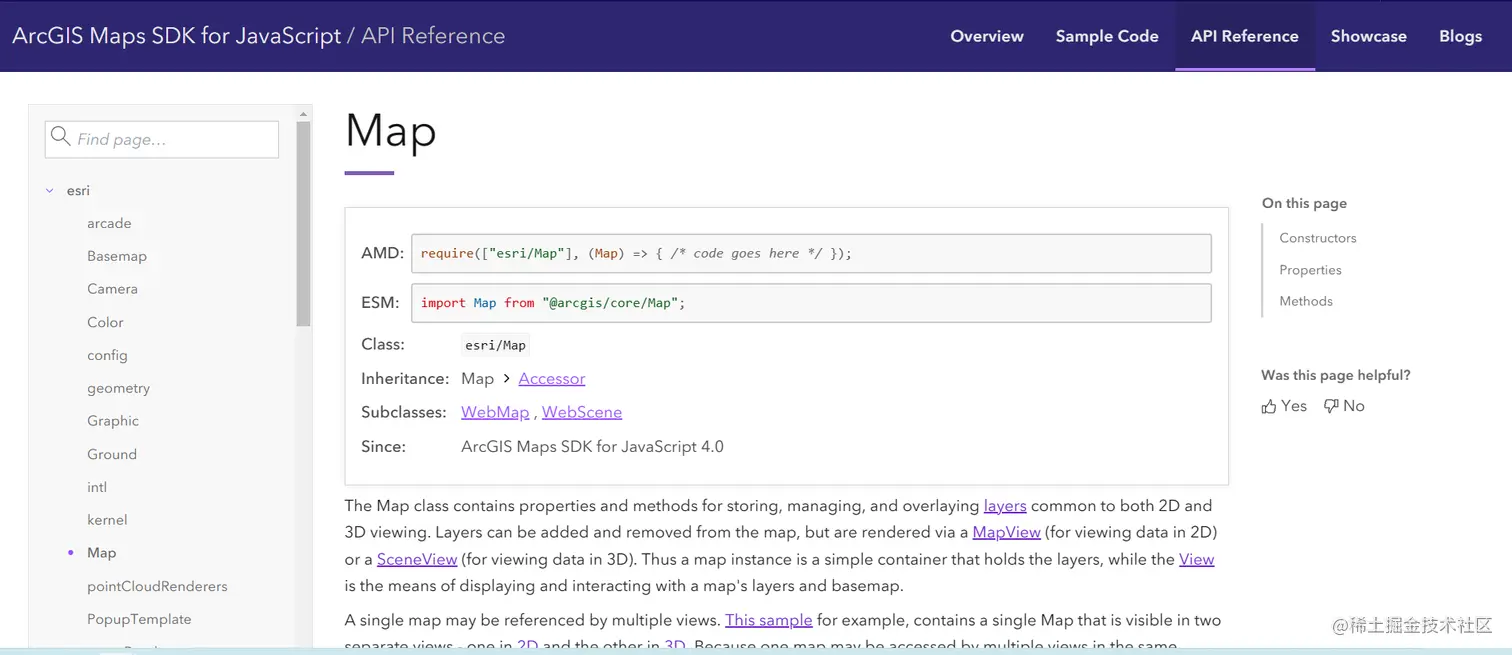Click the sidebar scroll-up arrow

click(303, 114)
